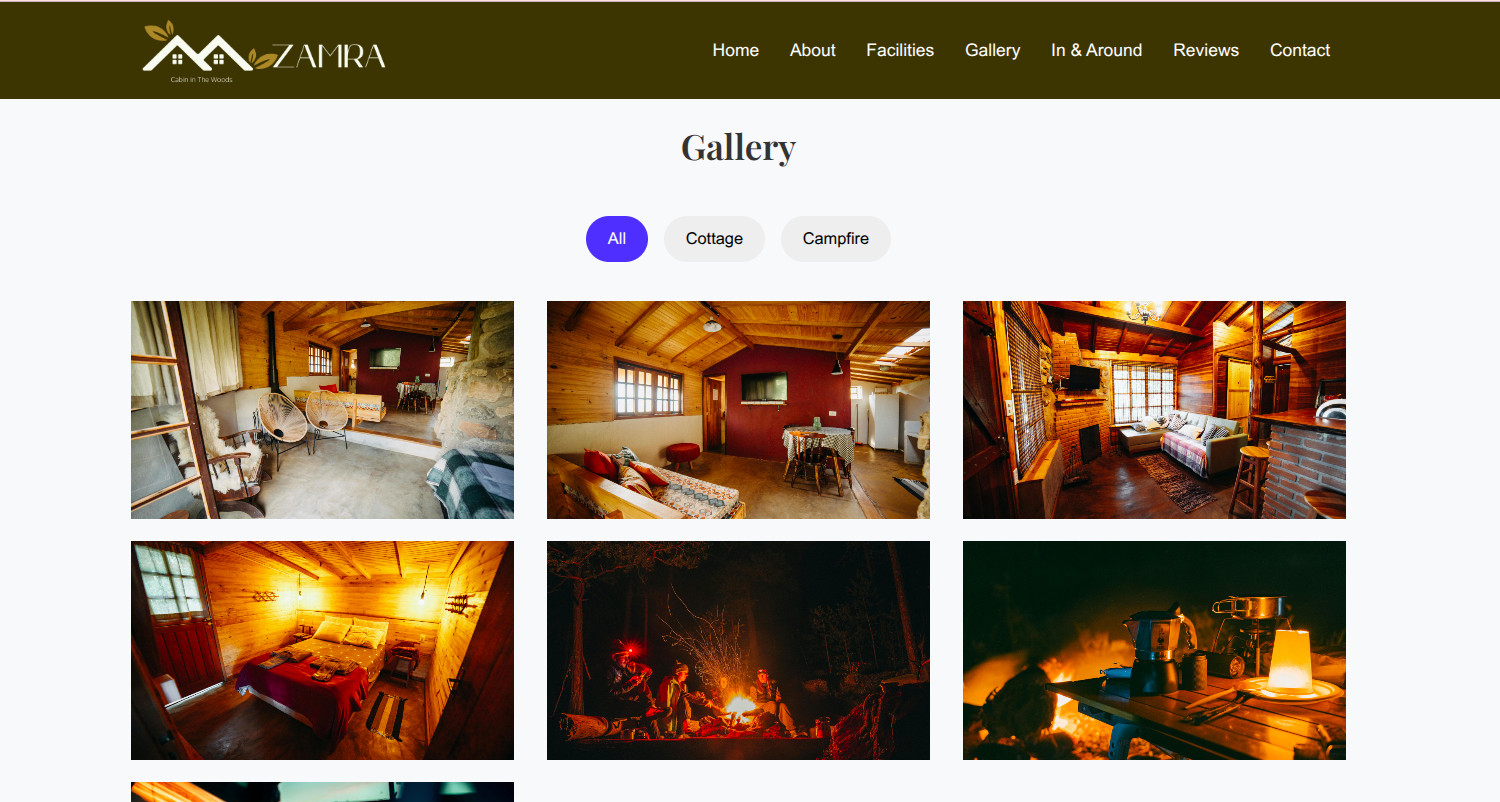
Task: Open the Home page link
Action: point(735,50)
